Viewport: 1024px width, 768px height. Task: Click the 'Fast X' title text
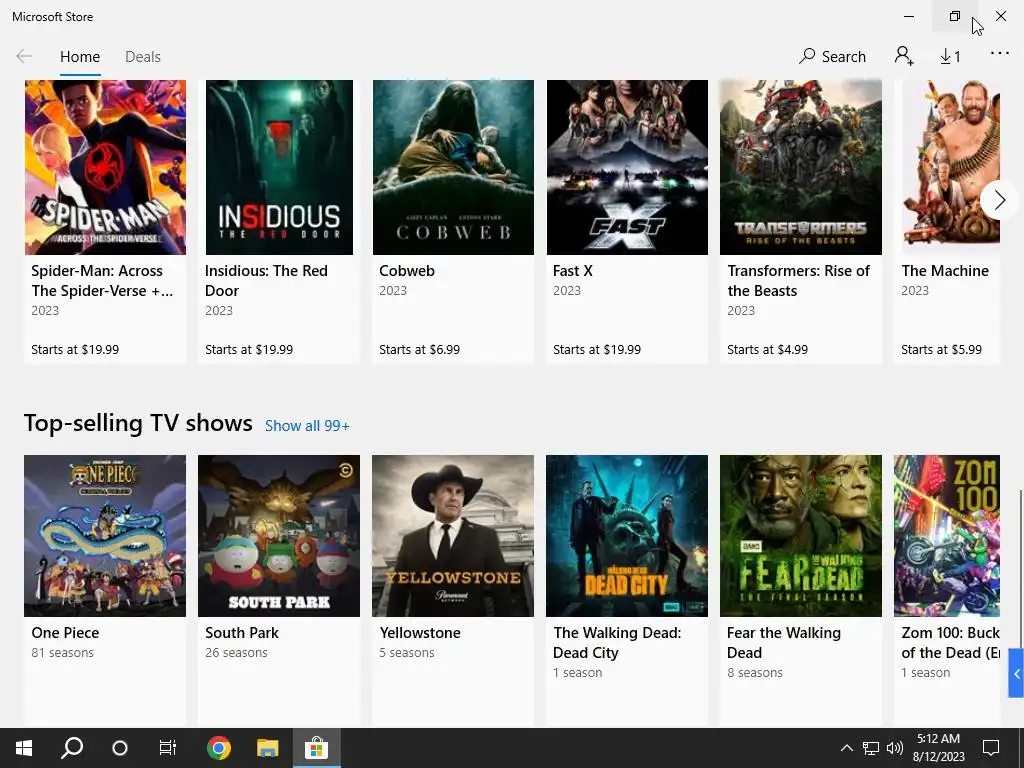[x=573, y=270]
